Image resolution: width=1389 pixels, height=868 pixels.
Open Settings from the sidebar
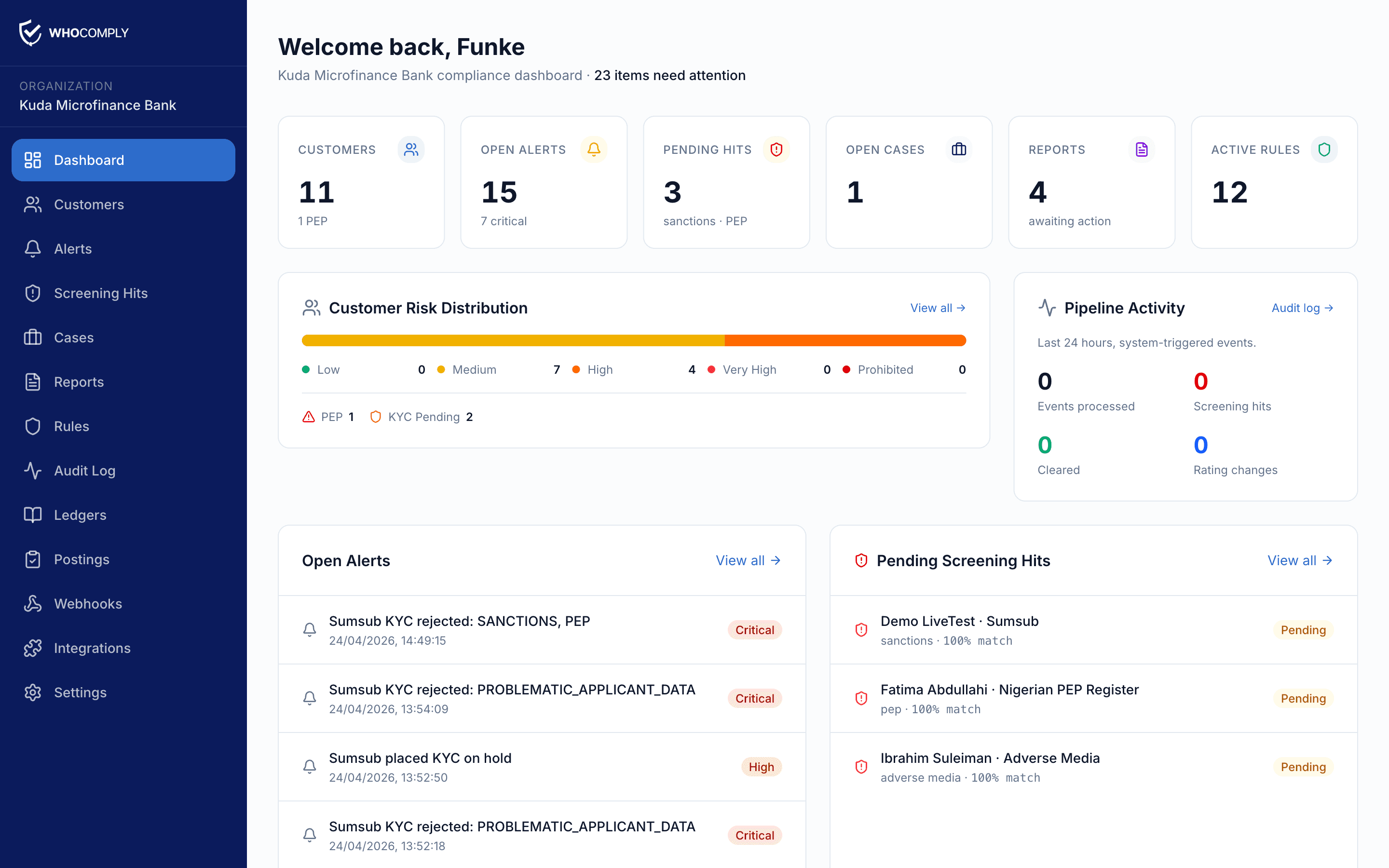click(x=123, y=692)
